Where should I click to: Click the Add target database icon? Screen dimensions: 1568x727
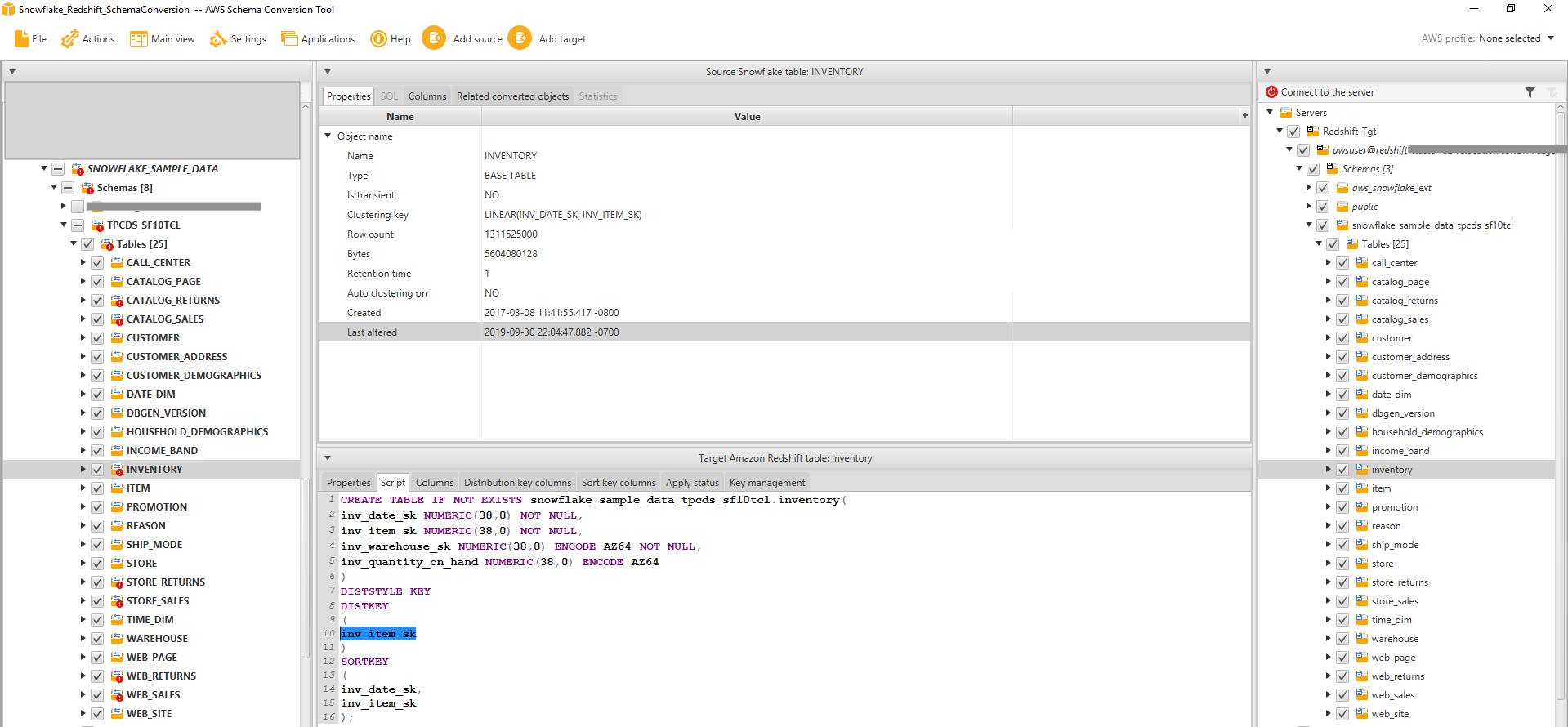click(x=520, y=38)
